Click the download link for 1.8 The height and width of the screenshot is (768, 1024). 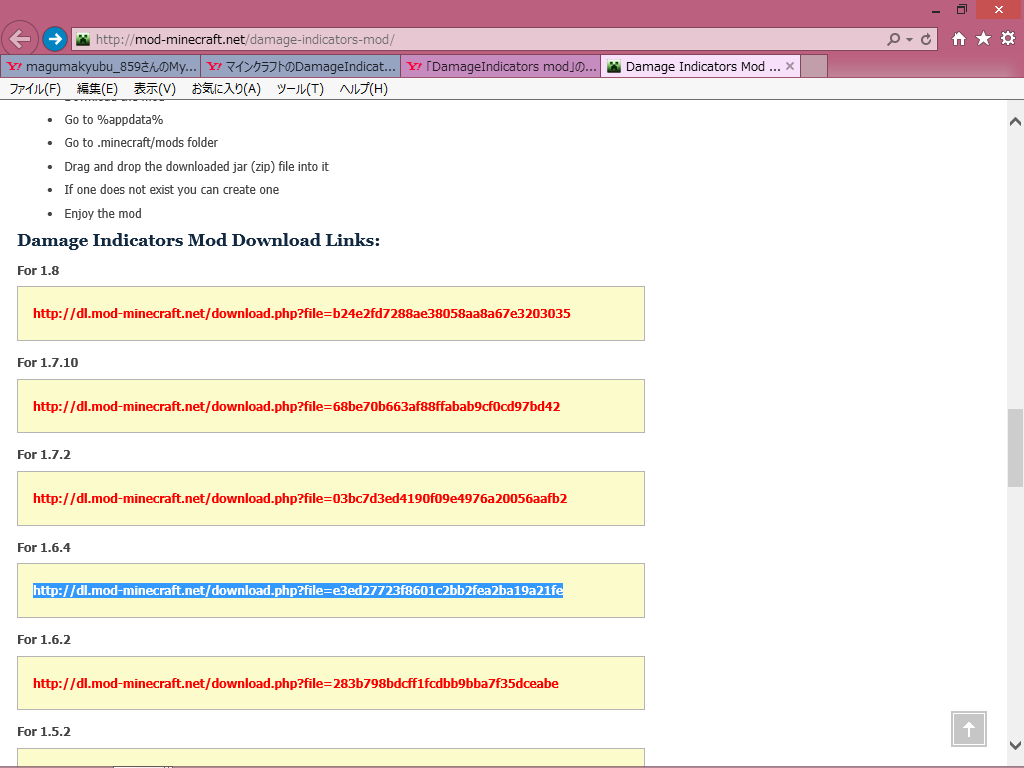(x=301, y=314)
